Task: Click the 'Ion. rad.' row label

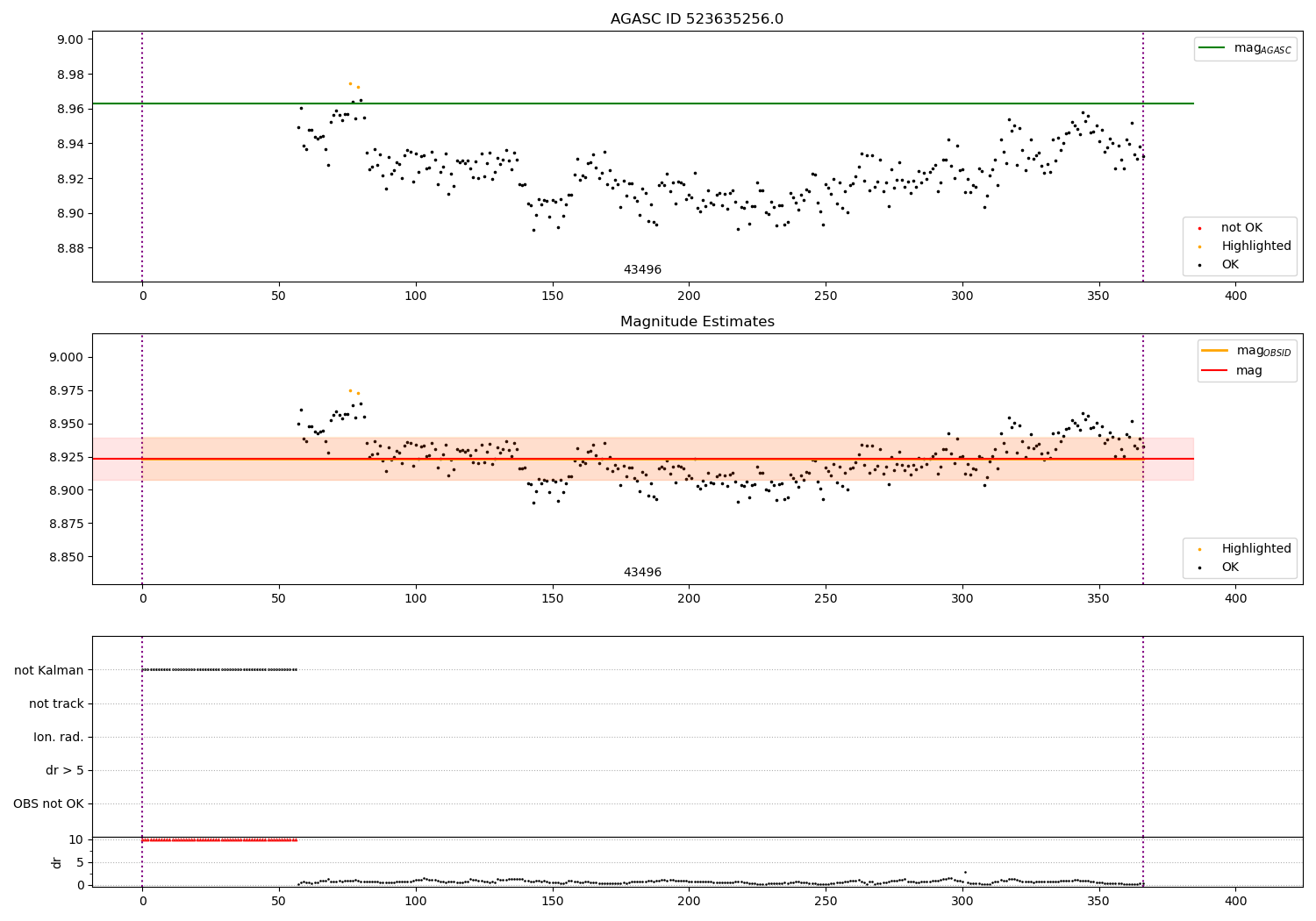Action: click(x=59, y=738)
